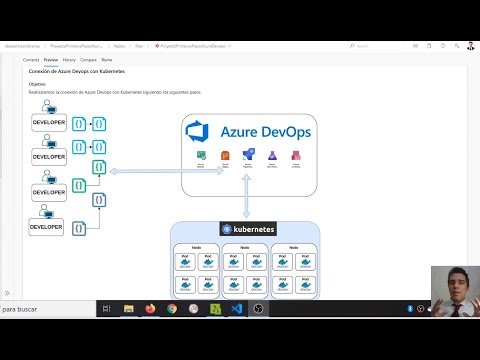Open File Explorer from the taskbar
Viewport: 480px width, 360px height.
[x=129, y=309]
